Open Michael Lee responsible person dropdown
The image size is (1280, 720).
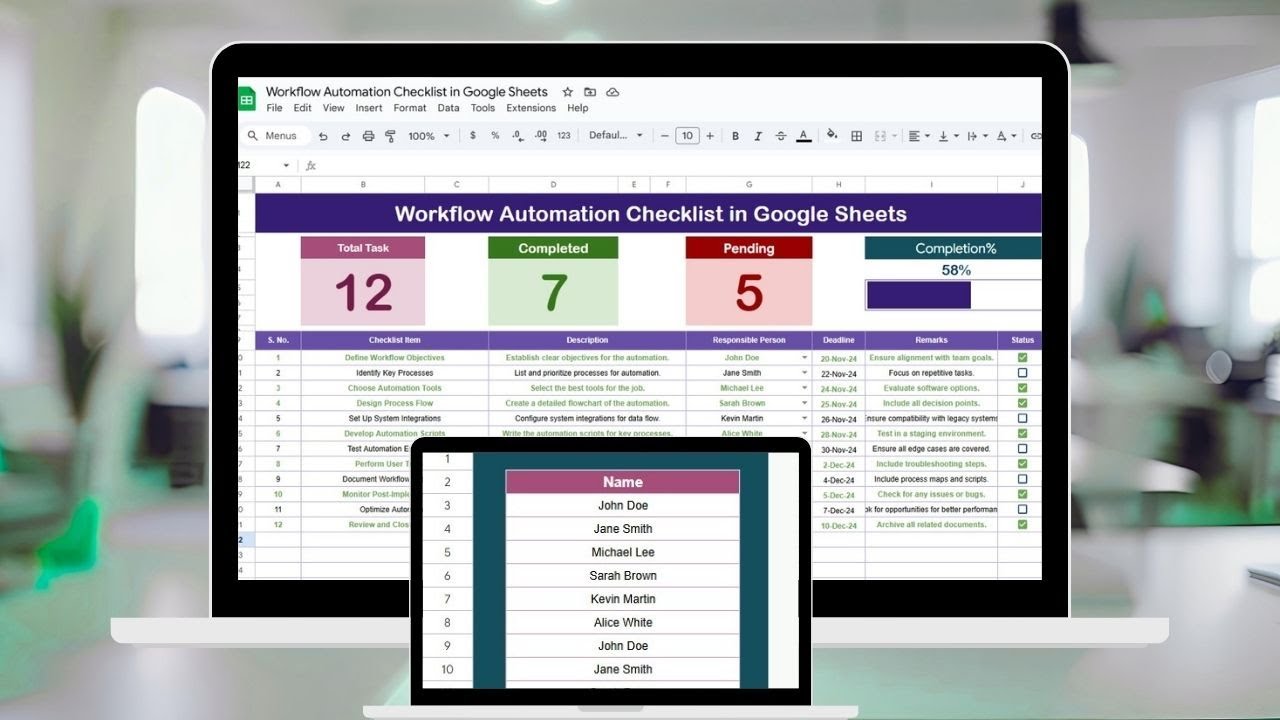(x=804, y=388)
